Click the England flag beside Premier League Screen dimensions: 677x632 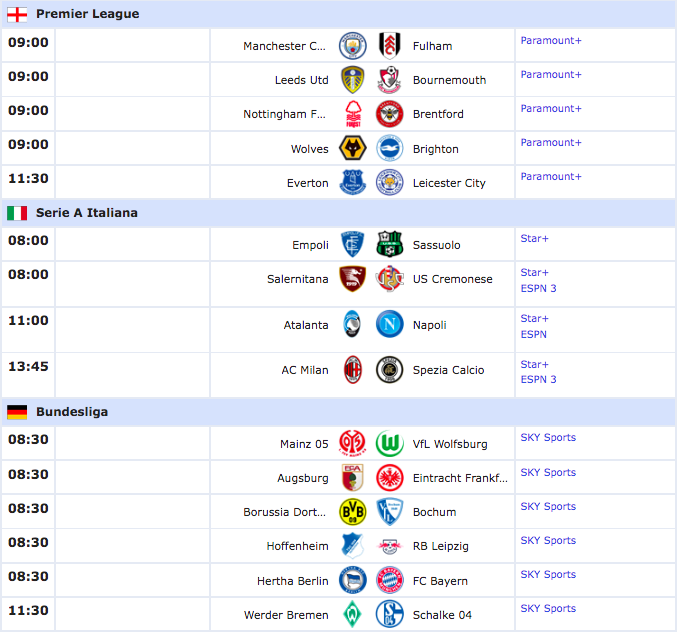click(17, 15)
